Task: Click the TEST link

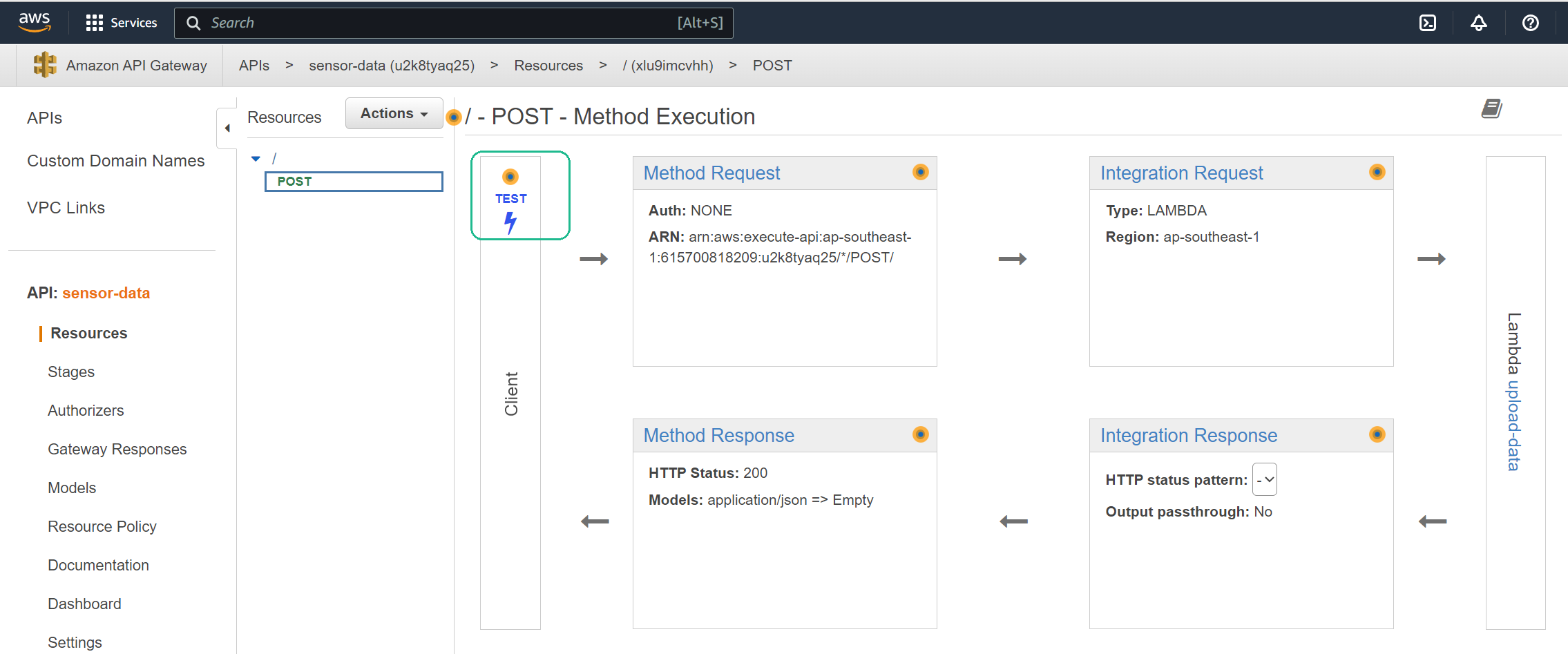Action: click(x=510, y=199)
